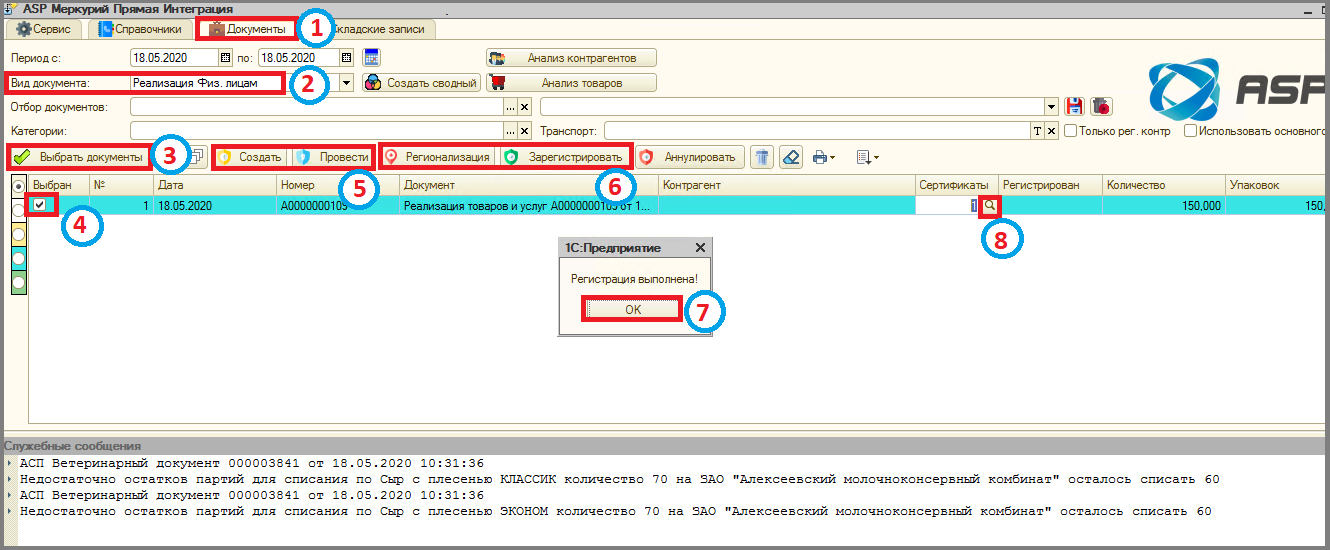Click the 18.05.2020 date cell in row
1330x550 pixels.
click(215, 205)
